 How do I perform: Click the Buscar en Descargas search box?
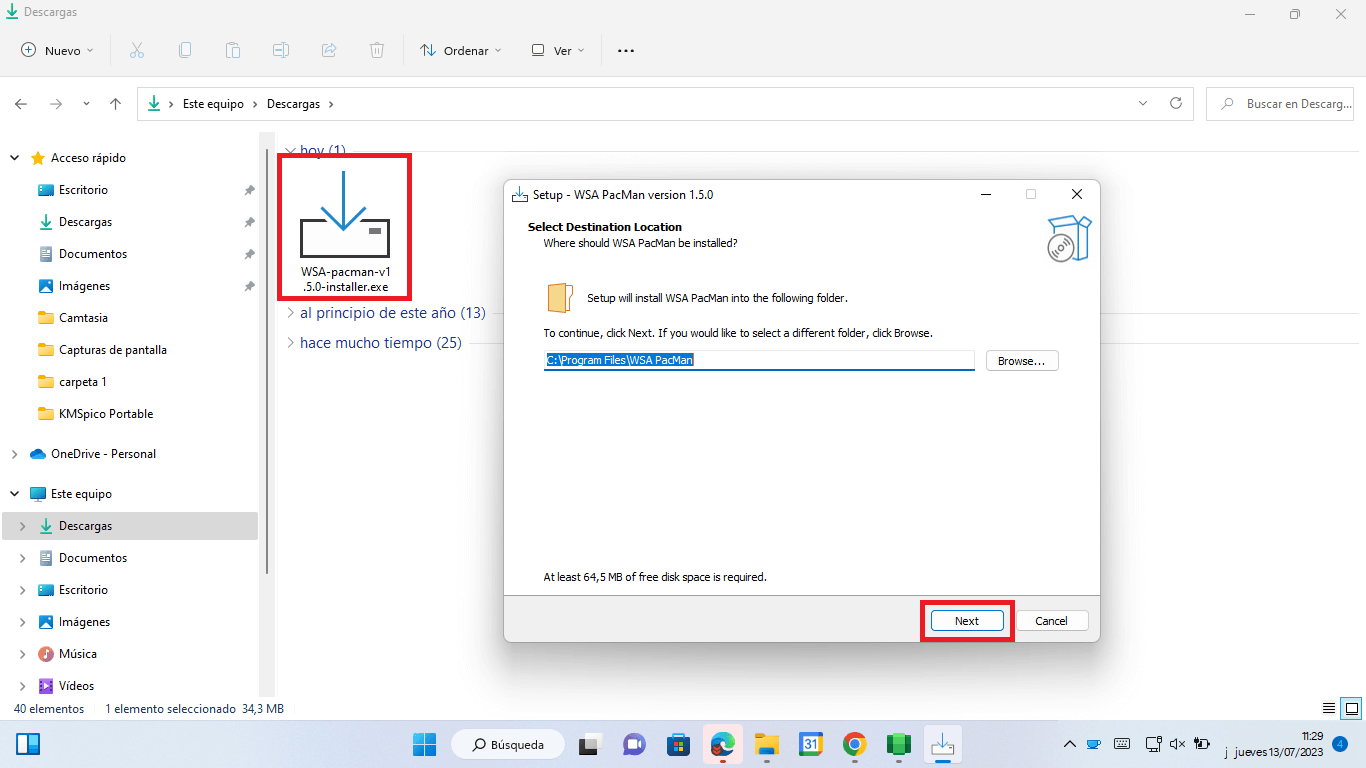1280,104
